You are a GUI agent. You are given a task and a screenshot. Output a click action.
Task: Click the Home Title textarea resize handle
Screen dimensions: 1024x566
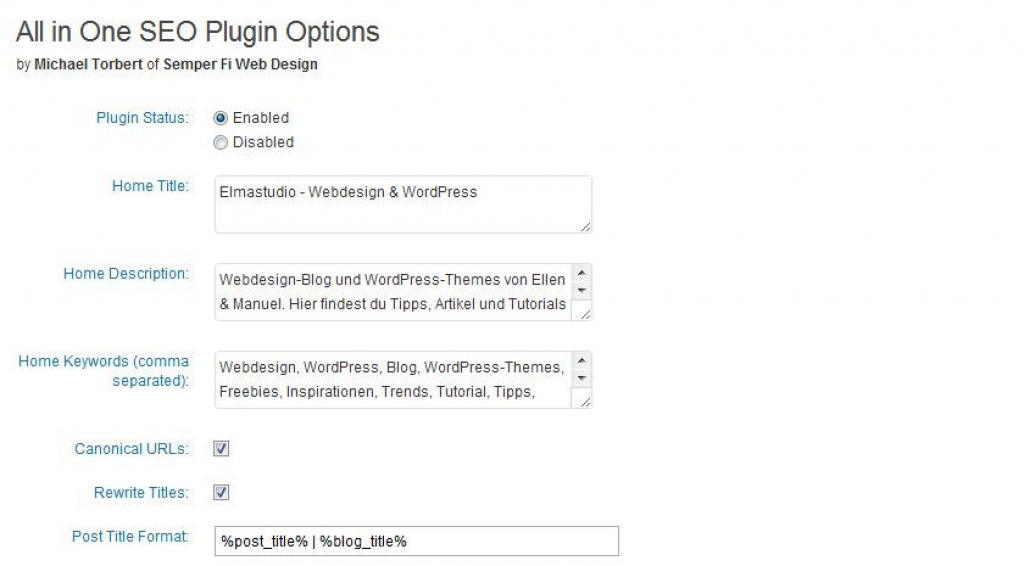pyautogui.click(x=585, y=227)
